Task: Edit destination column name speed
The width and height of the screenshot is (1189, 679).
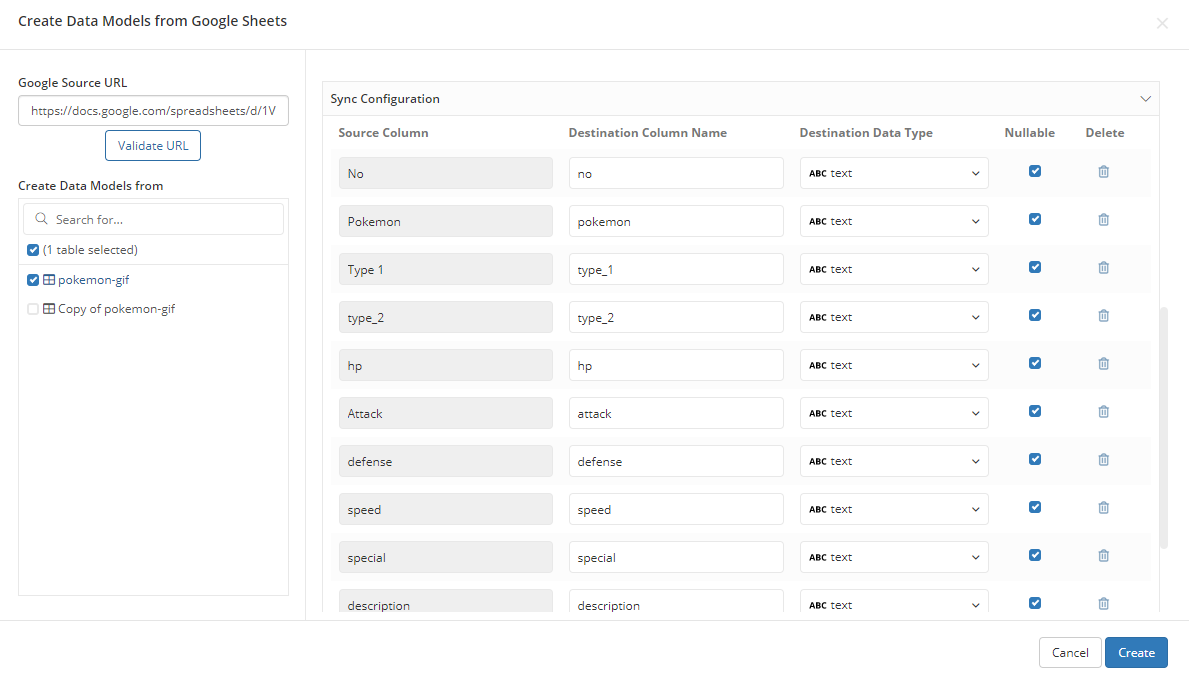Action: click(x=676, y=509)
